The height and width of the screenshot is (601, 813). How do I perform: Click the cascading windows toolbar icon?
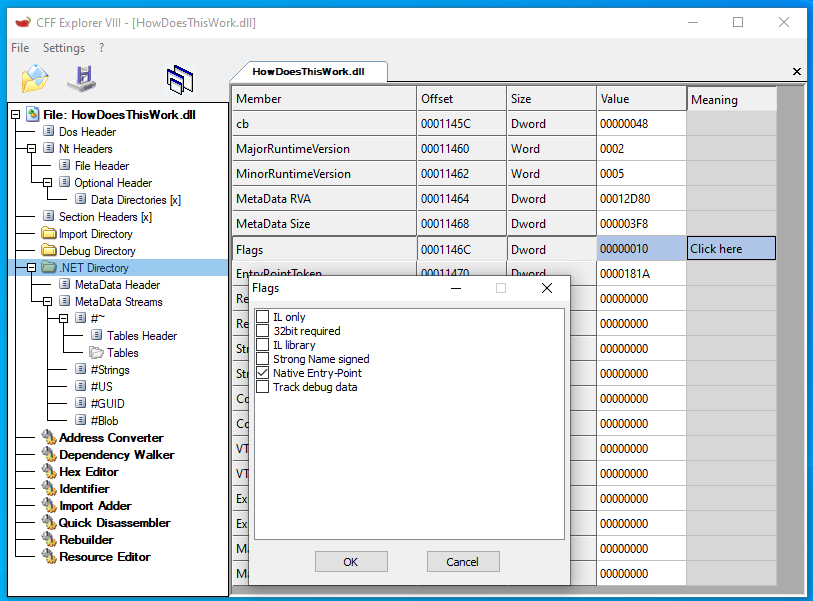(180, 80)
